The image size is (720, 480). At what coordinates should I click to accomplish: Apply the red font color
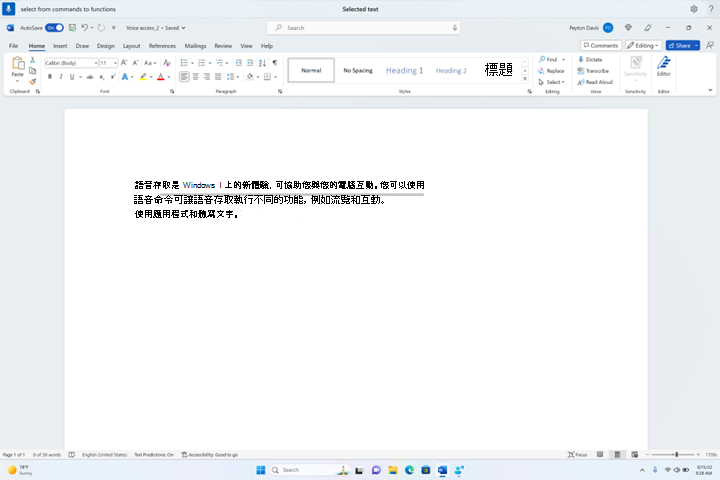161,77
